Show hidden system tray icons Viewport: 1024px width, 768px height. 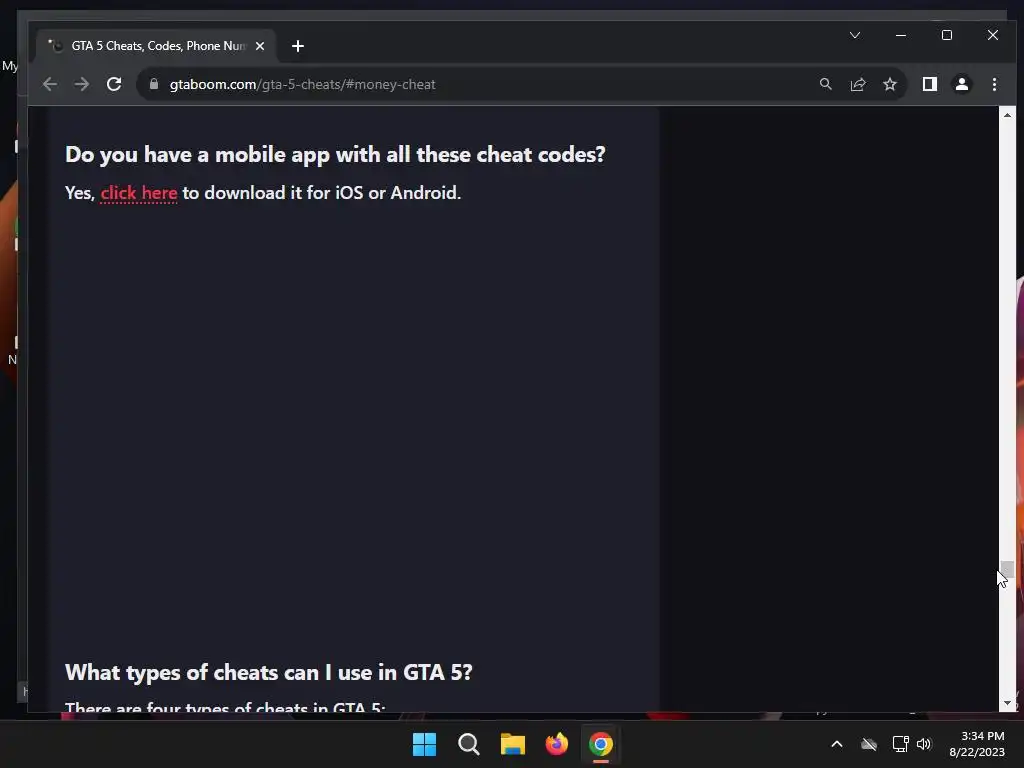pyautogui.click(x=837, y=744)
